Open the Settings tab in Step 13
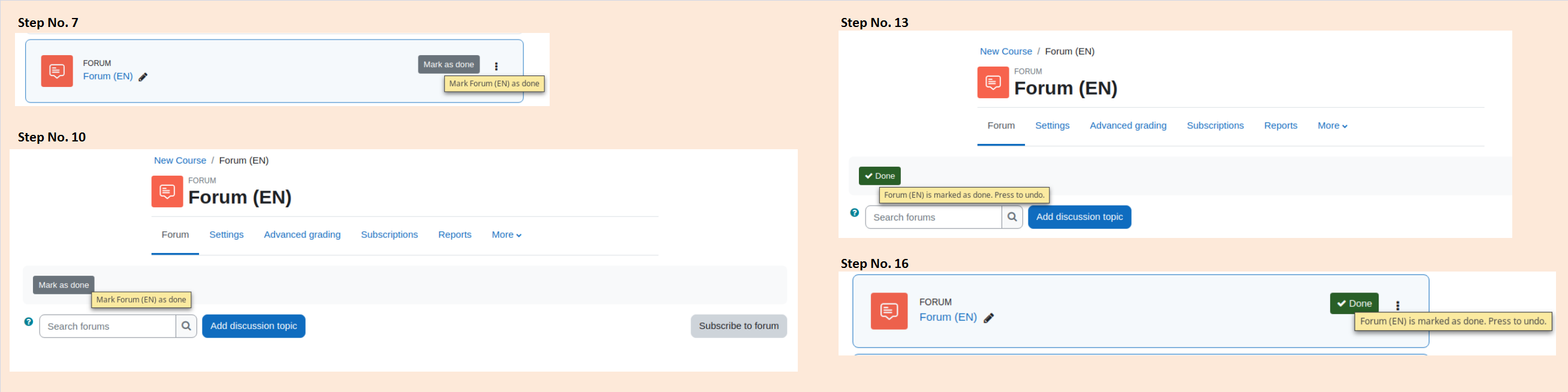1568x392 pixels. [1053, 126]
